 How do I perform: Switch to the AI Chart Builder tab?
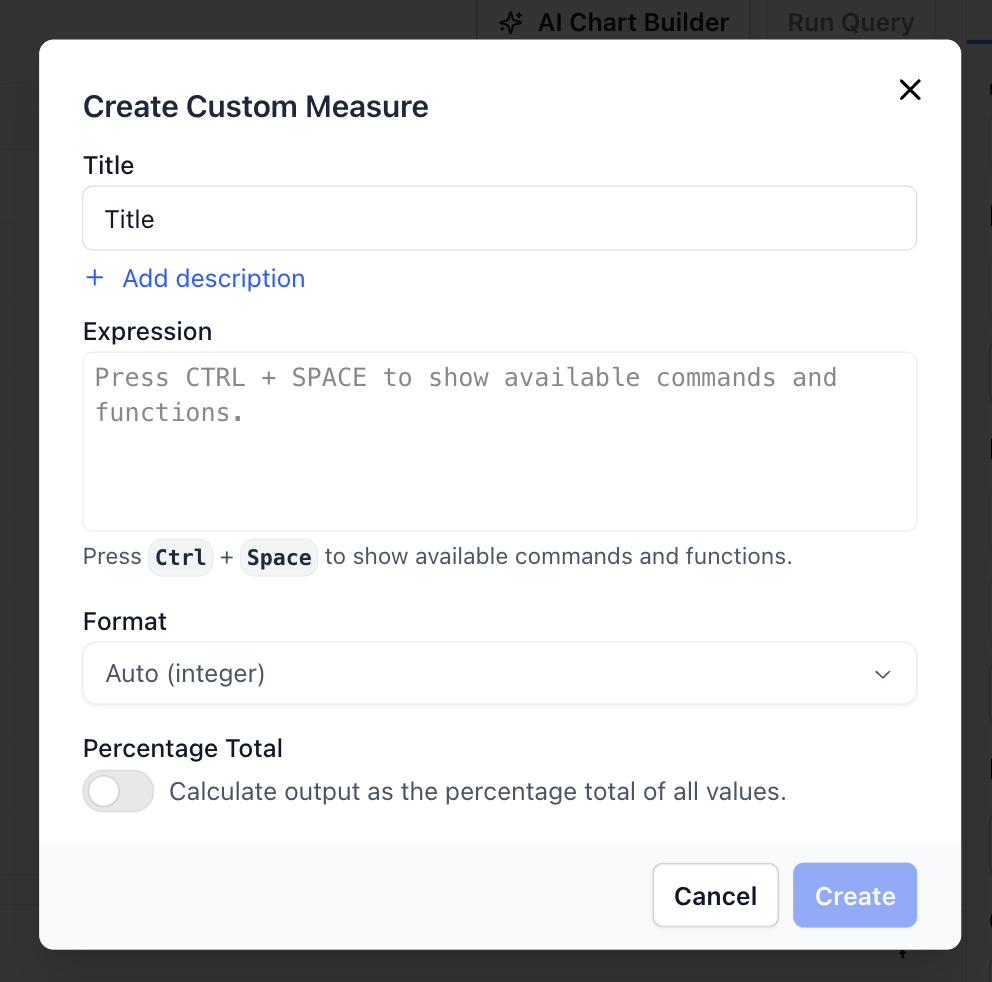coord(614,22)
